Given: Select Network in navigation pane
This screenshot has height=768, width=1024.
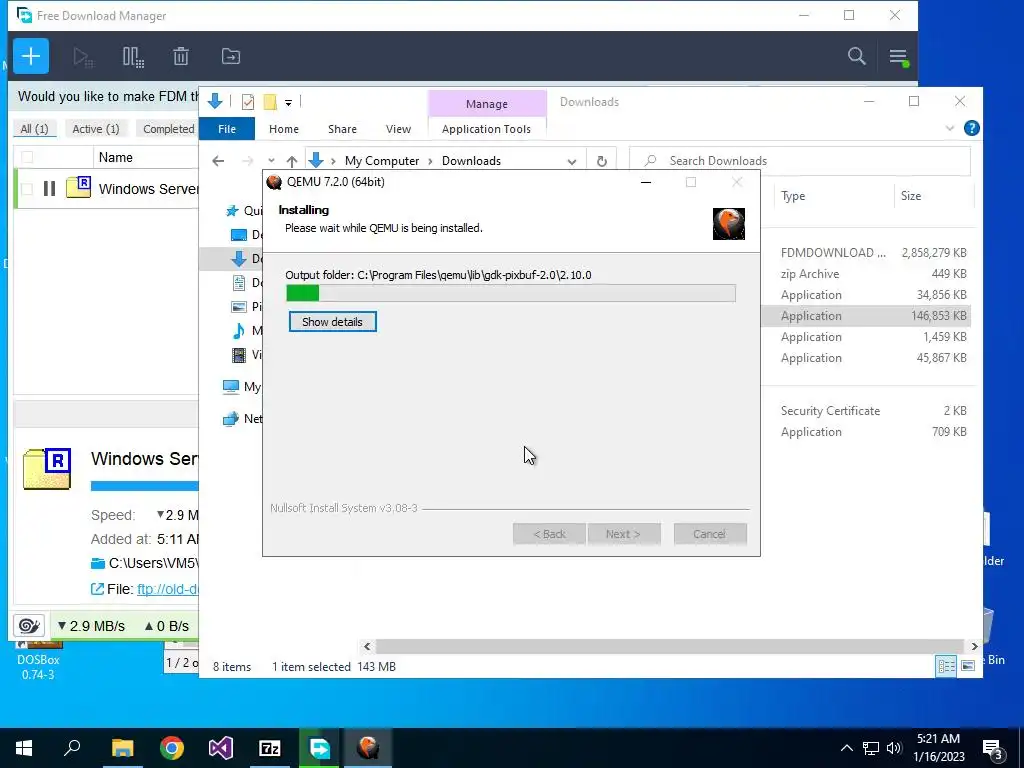Looking at the screenshot, I should (243, 419).
